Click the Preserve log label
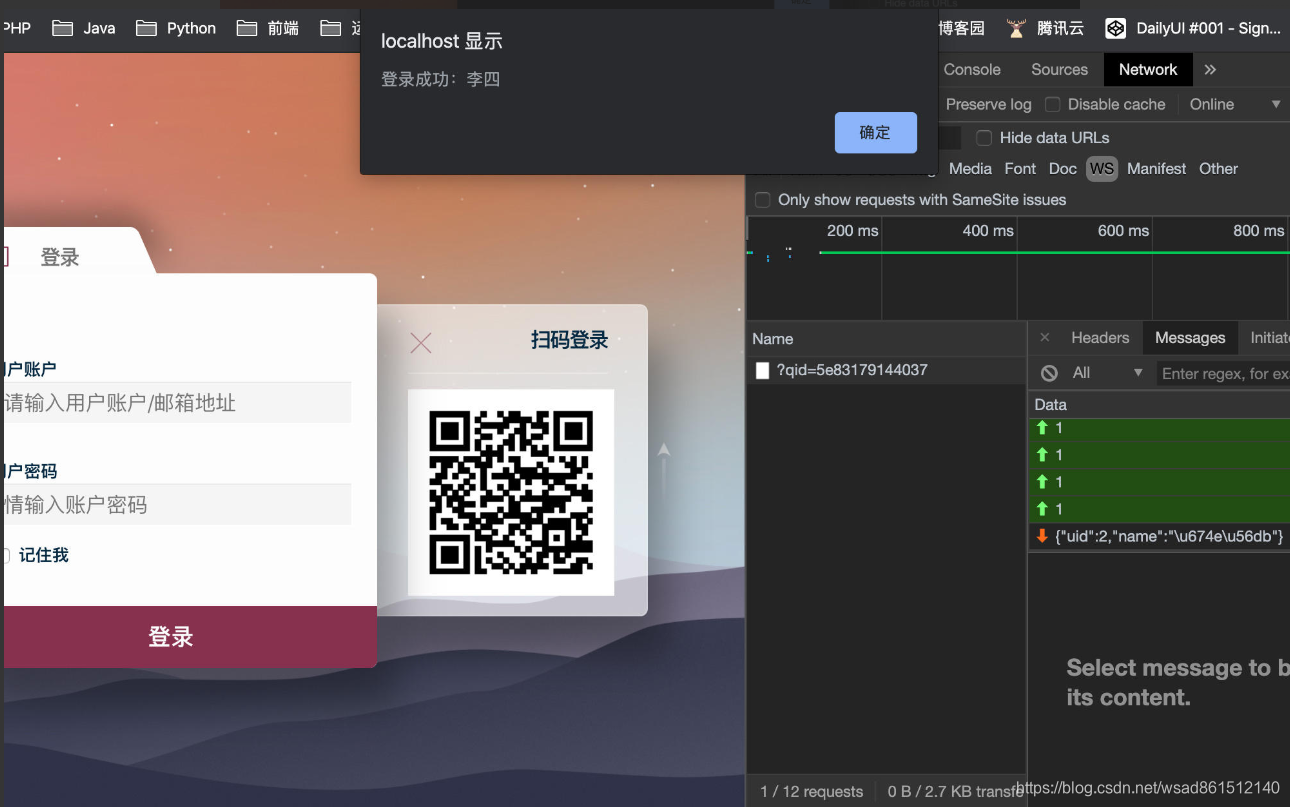Image resolution: width=1290 pixels, height=807 pixels. coord(988,104)
